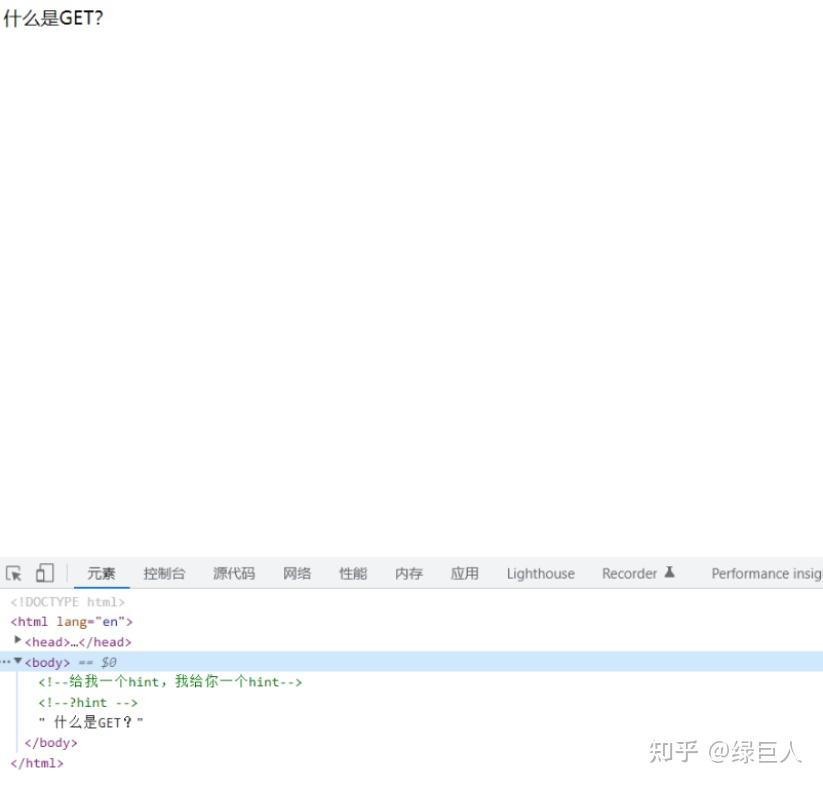Select the html lang=en element

click(70, 621)
